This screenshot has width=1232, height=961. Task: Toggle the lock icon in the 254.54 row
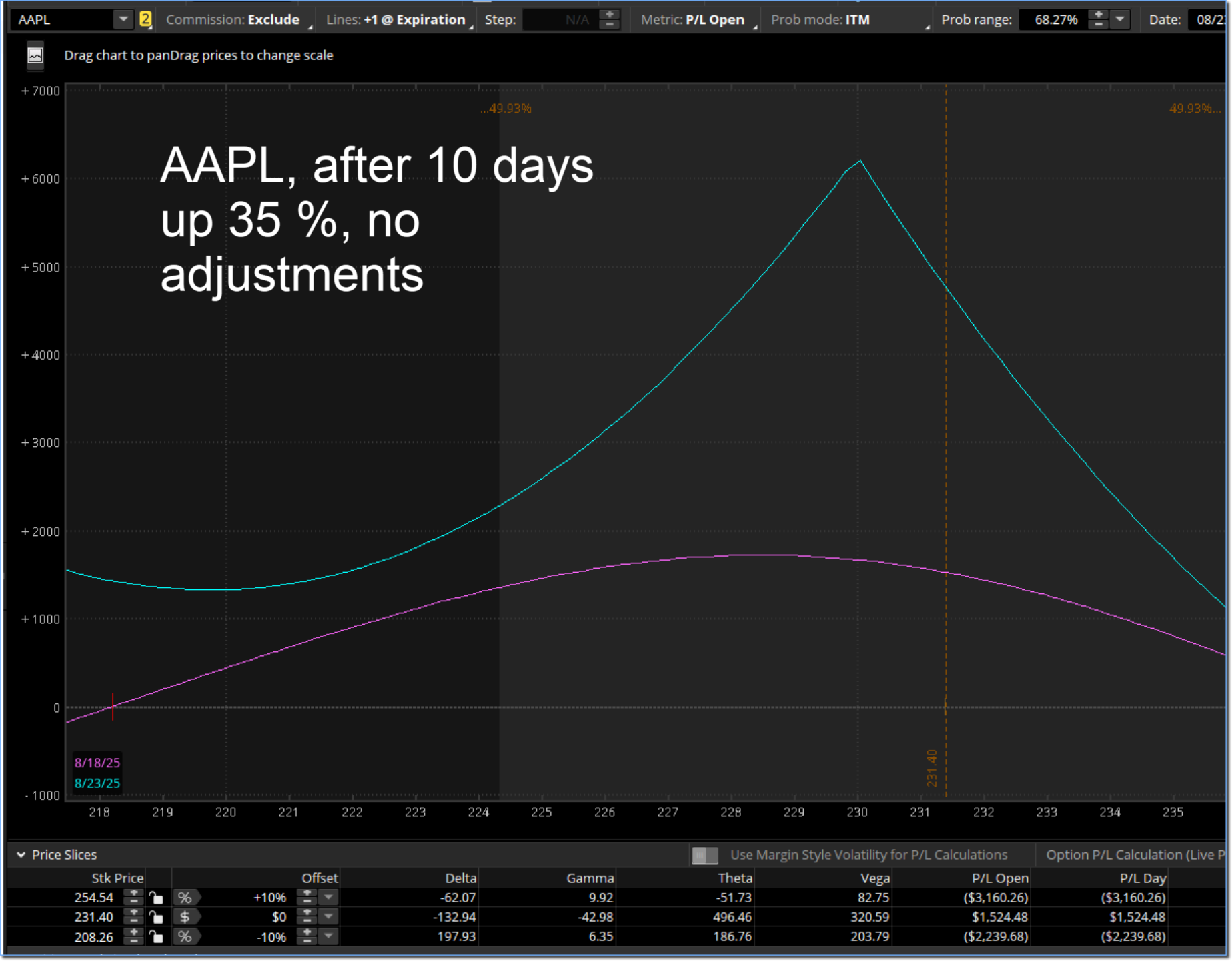[x=156, y=898]
